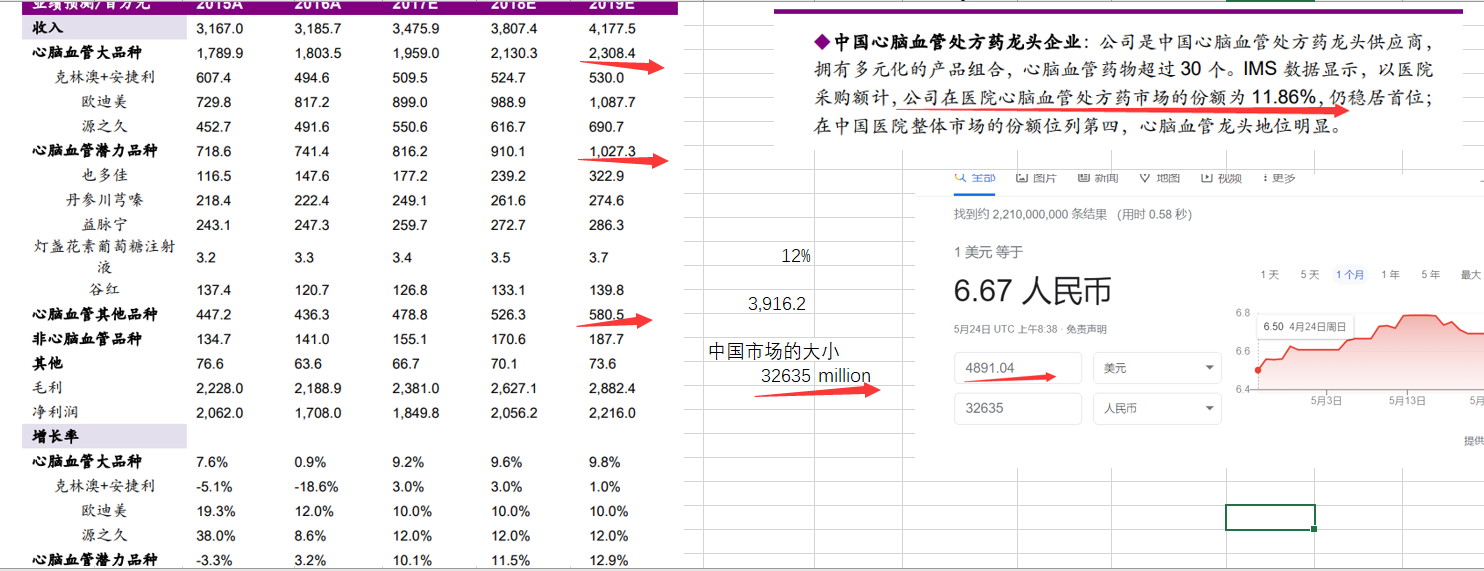Click the 4,177.5 revenue value
Image resolution: width=1484 pixels, height=571 pixels.
[x=613, y=28]
